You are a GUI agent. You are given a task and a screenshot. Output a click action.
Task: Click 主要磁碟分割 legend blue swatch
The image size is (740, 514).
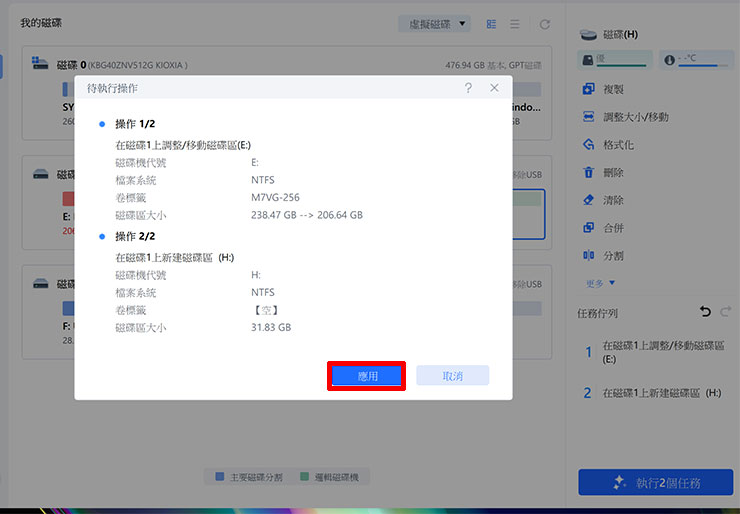219,477
